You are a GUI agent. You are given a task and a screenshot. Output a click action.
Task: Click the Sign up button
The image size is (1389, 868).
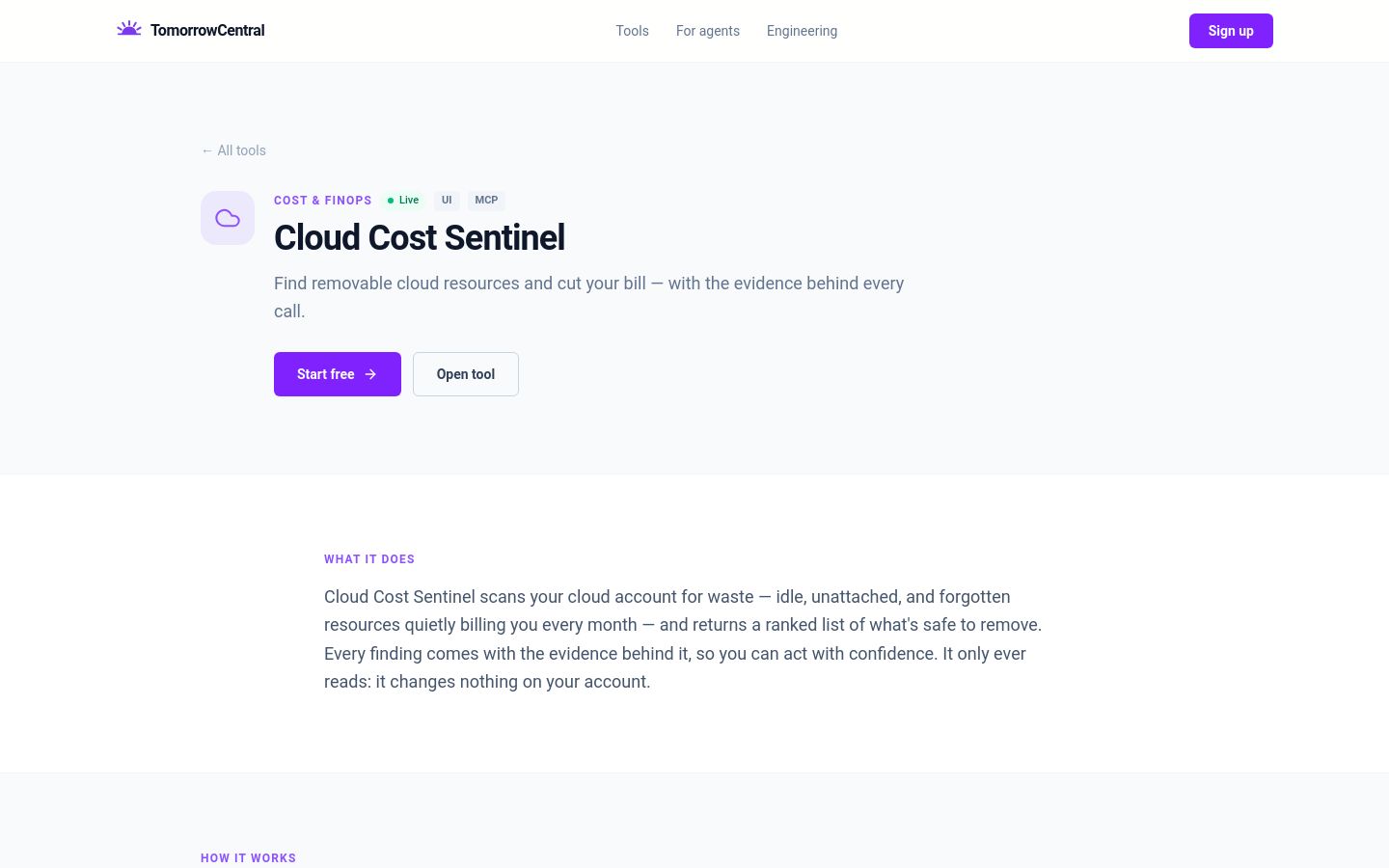pyautogui.click(x=1231, y=31)
